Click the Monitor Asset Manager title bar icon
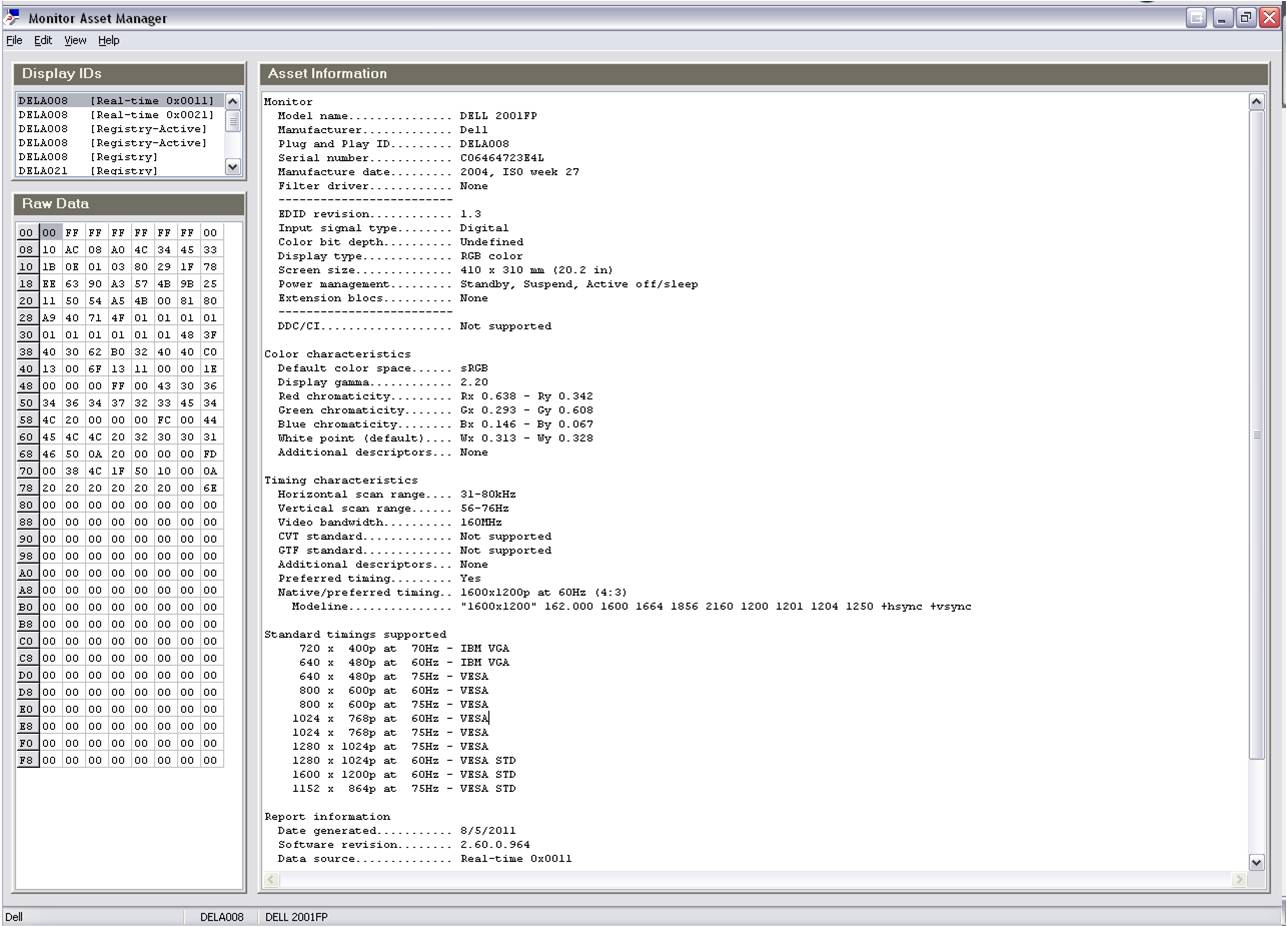The image size is (1287, 927). tap(13, 17)
